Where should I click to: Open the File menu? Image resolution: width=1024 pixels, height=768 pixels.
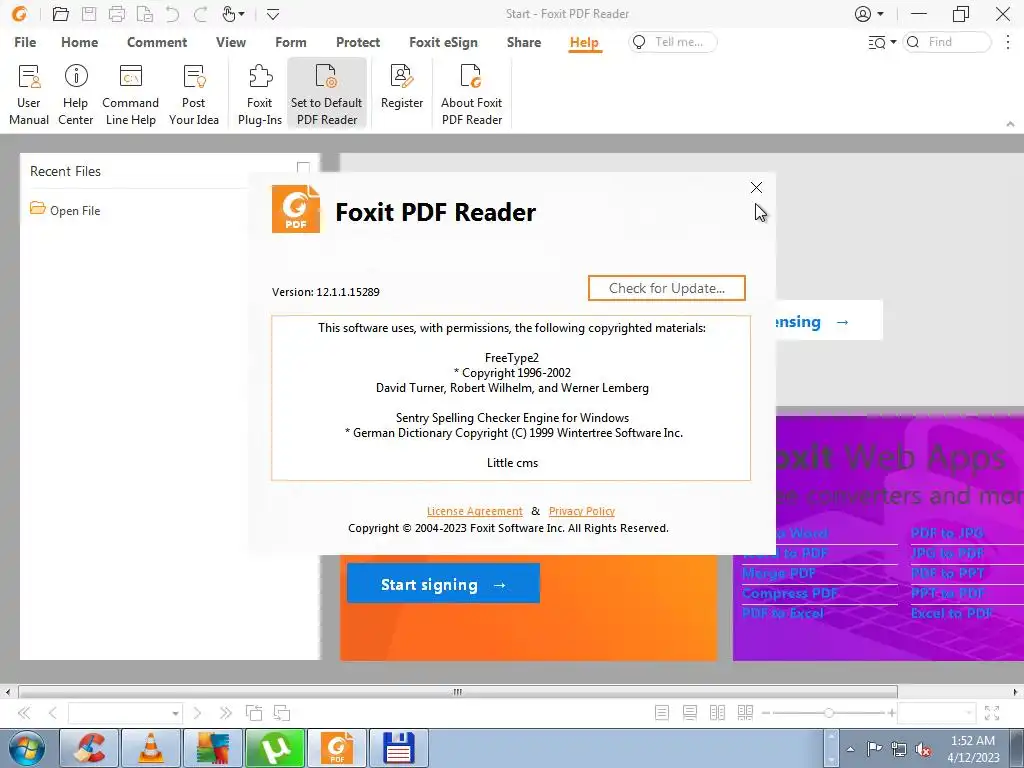[25, 42]
